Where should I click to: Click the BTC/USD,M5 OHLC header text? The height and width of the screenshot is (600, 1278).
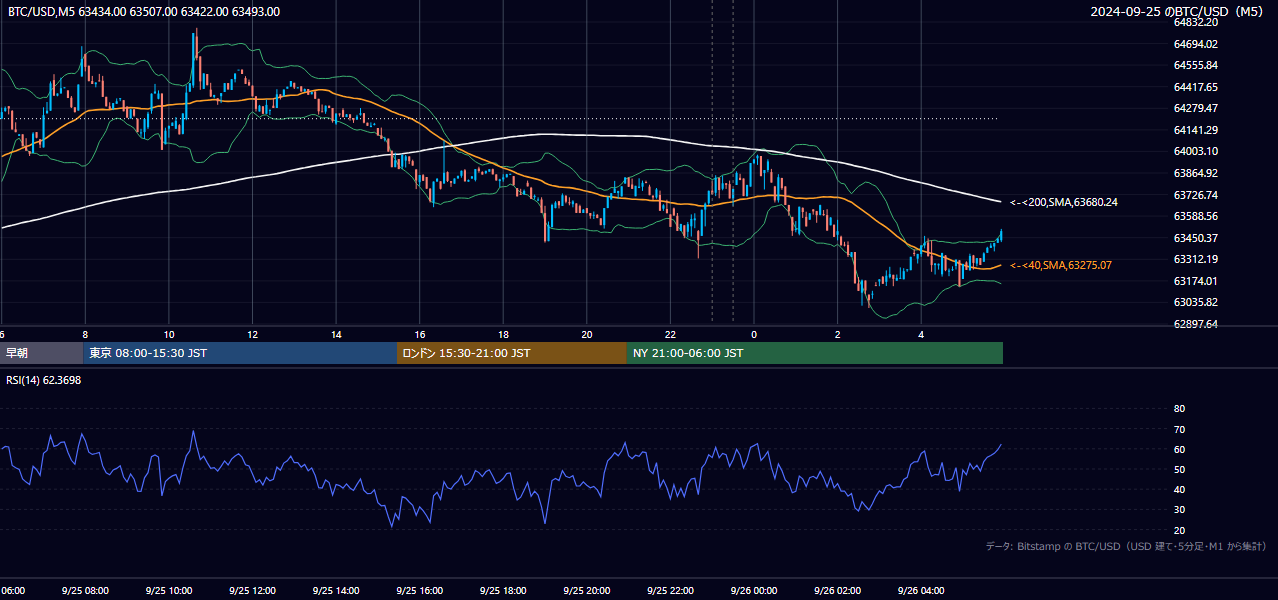144,12
